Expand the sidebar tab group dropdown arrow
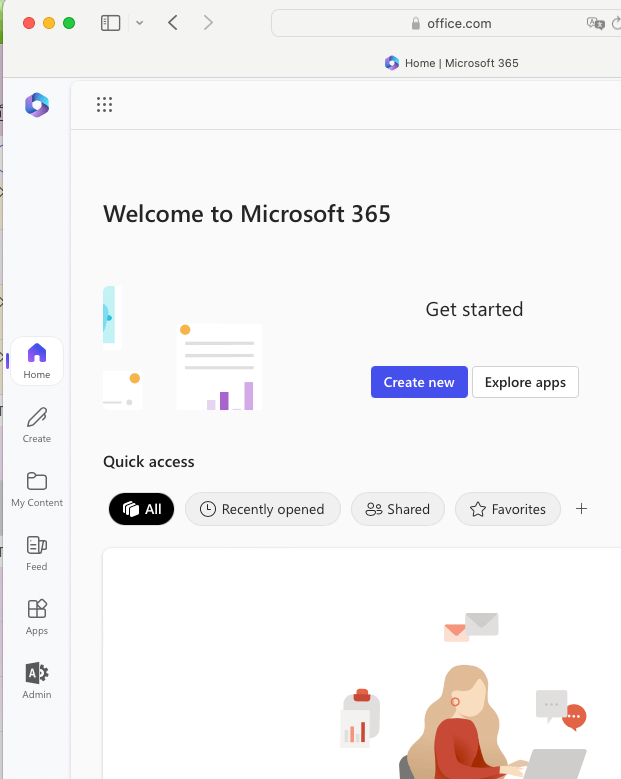This screenshot has width=621, height=779. tap(140, 23)
